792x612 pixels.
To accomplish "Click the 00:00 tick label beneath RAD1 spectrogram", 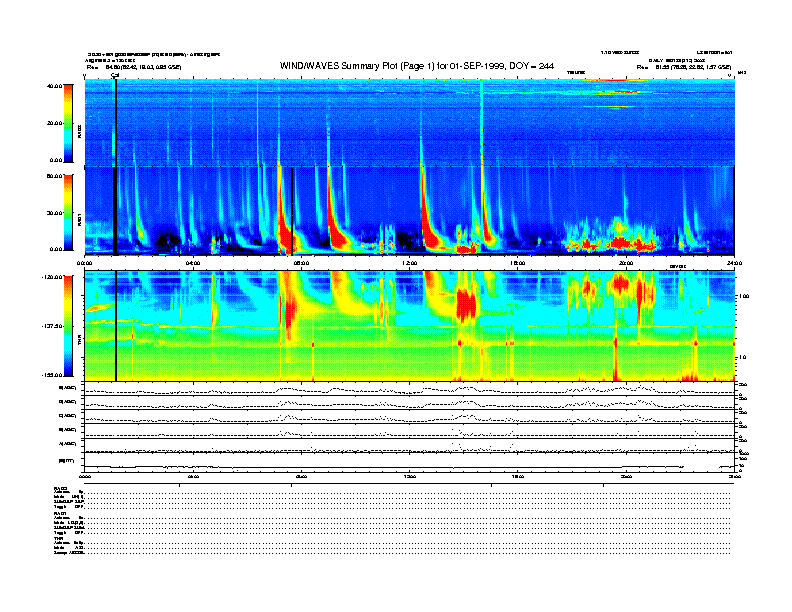I will (x=84, y=263).
